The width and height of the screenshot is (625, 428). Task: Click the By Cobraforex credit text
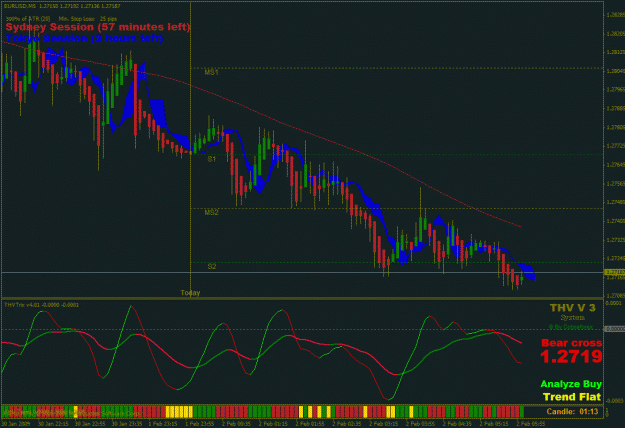(571, 327)
